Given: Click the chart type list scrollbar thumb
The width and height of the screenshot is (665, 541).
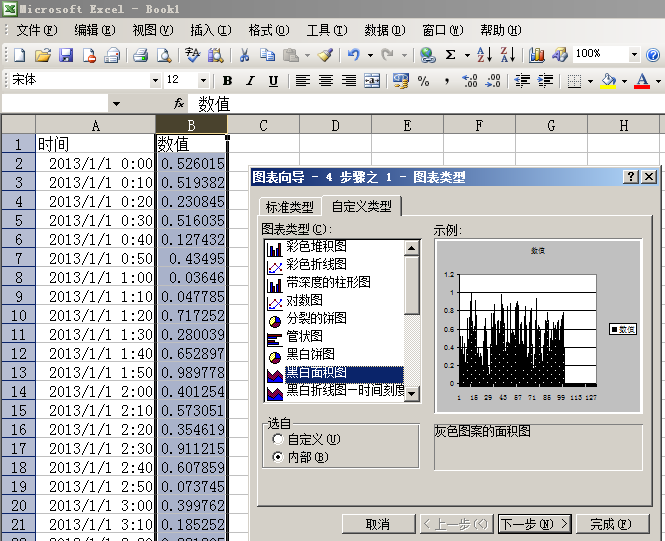Looking at the screenshot, I should tap(411, 285).
